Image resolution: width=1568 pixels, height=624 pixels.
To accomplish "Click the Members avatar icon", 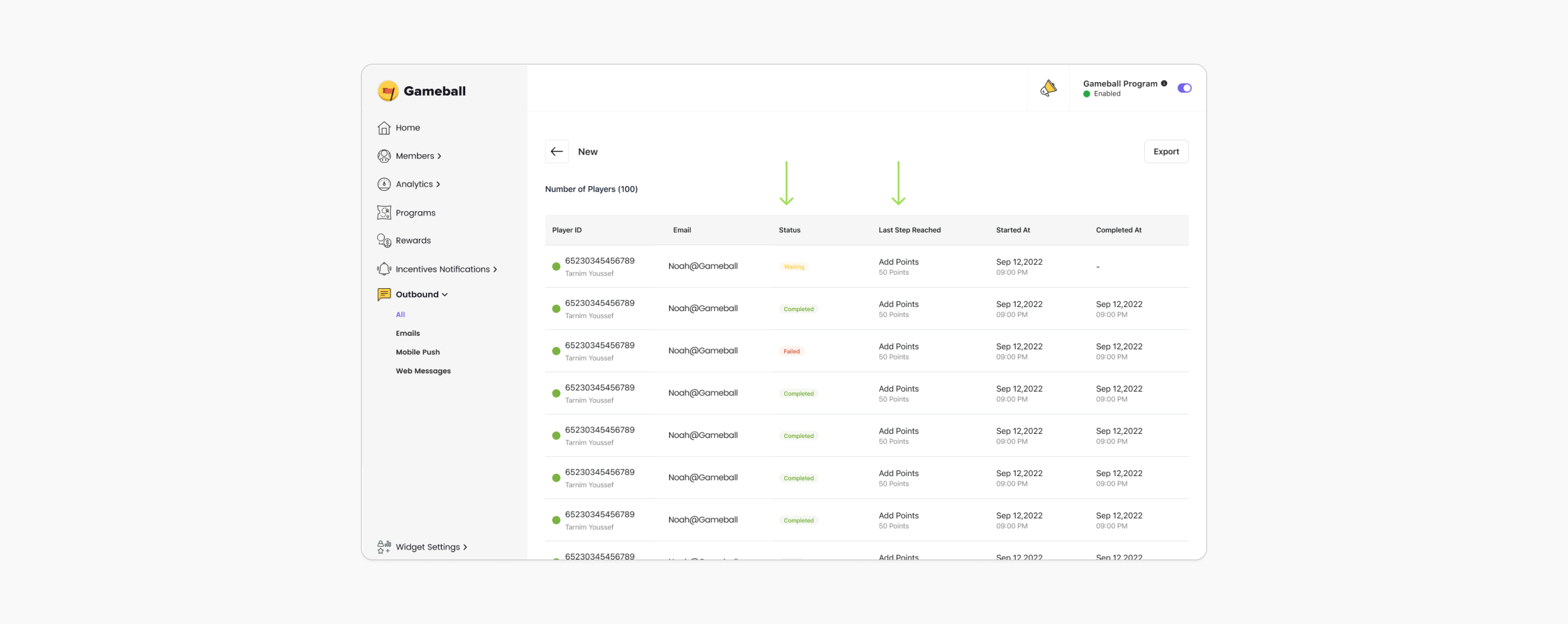I will pos(383,156).
